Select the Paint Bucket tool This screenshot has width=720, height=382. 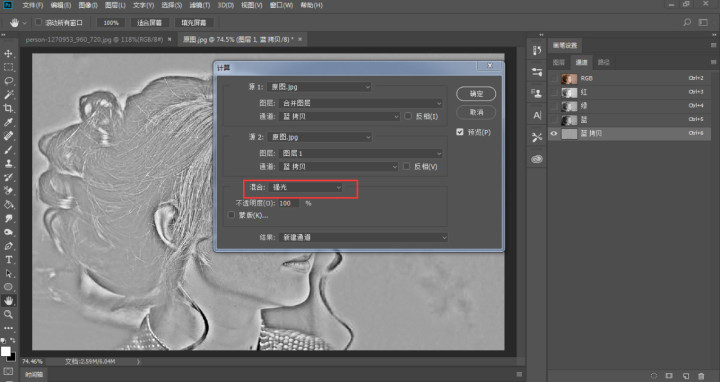point(8,205)
